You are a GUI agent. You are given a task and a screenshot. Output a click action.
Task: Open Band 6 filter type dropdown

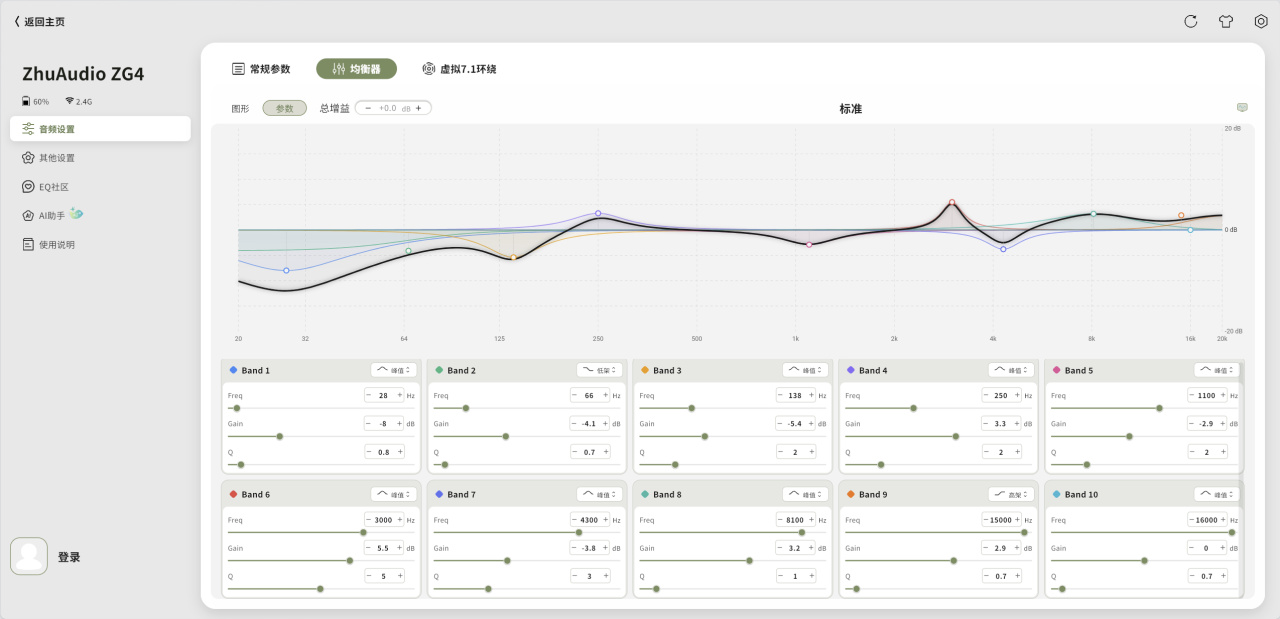394,494
